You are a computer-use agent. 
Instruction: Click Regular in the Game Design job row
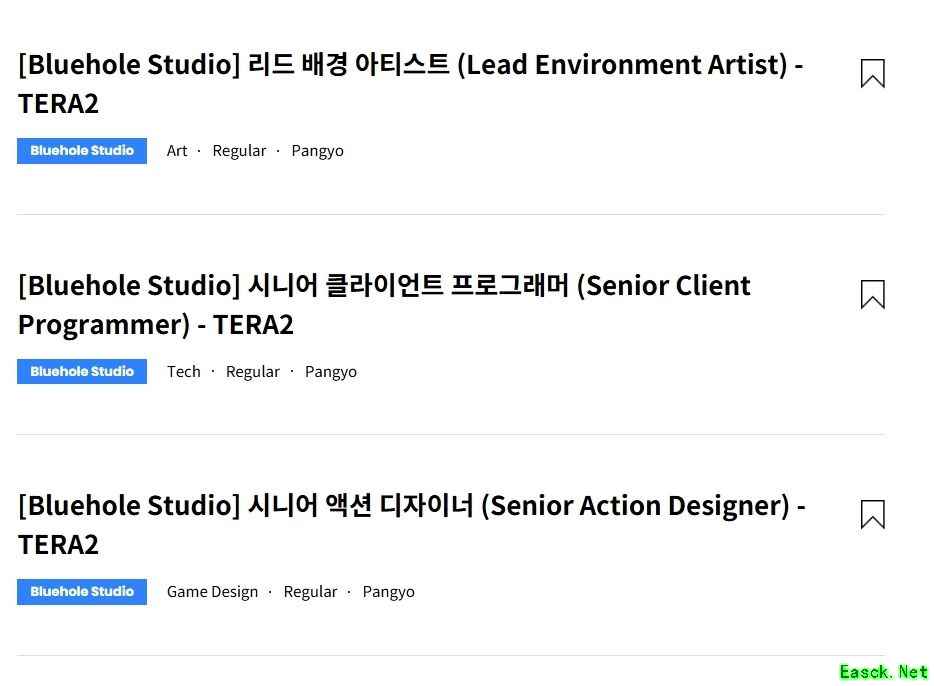[x=310, y=591]
